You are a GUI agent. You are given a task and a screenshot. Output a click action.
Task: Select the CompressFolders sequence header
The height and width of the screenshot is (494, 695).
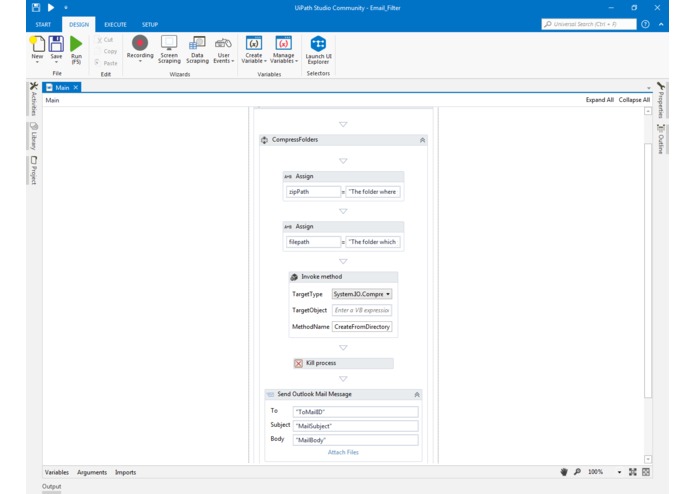point(343,140)
